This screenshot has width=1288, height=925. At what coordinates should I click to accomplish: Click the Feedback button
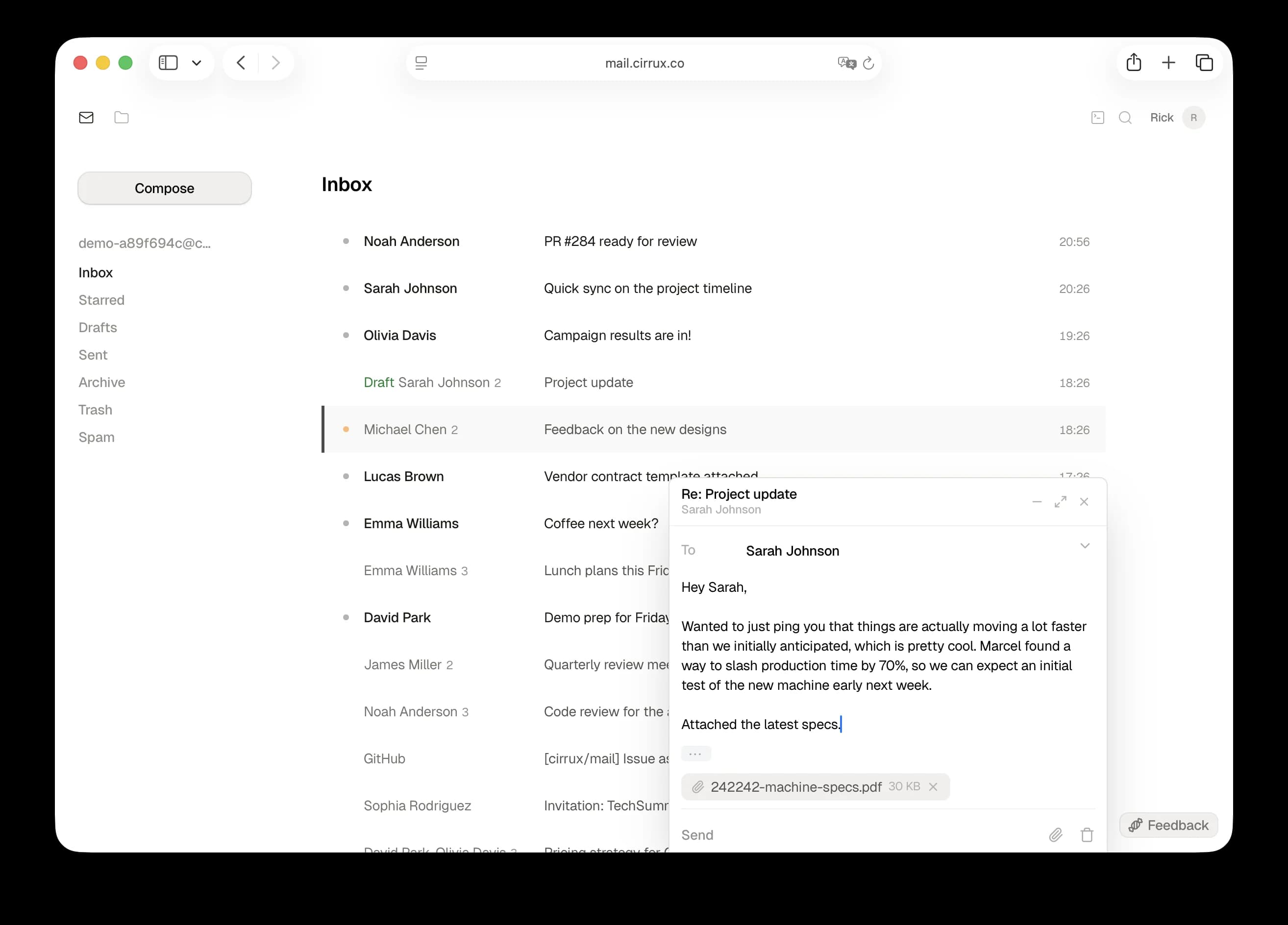pyautogui.click(x=1168, y=825)
